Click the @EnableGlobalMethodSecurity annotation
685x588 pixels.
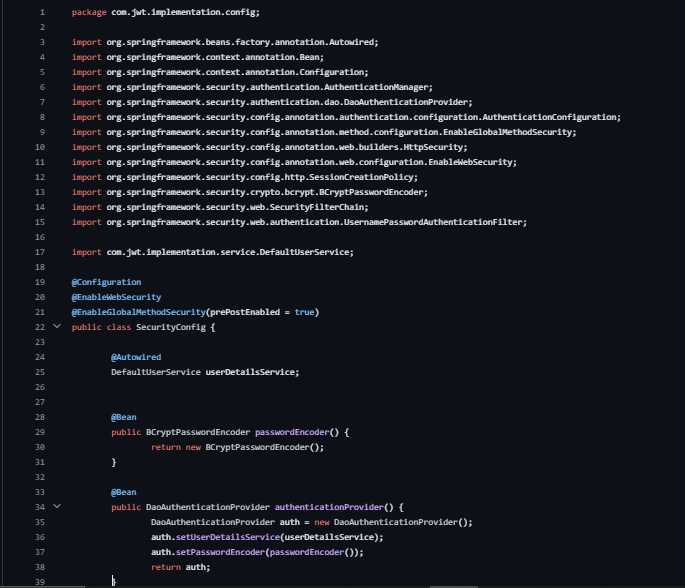138,312
